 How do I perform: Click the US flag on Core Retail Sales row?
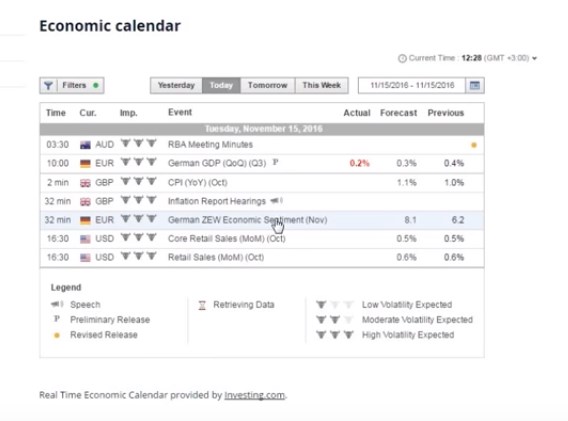pyautogui.click(x=85, y=239)
